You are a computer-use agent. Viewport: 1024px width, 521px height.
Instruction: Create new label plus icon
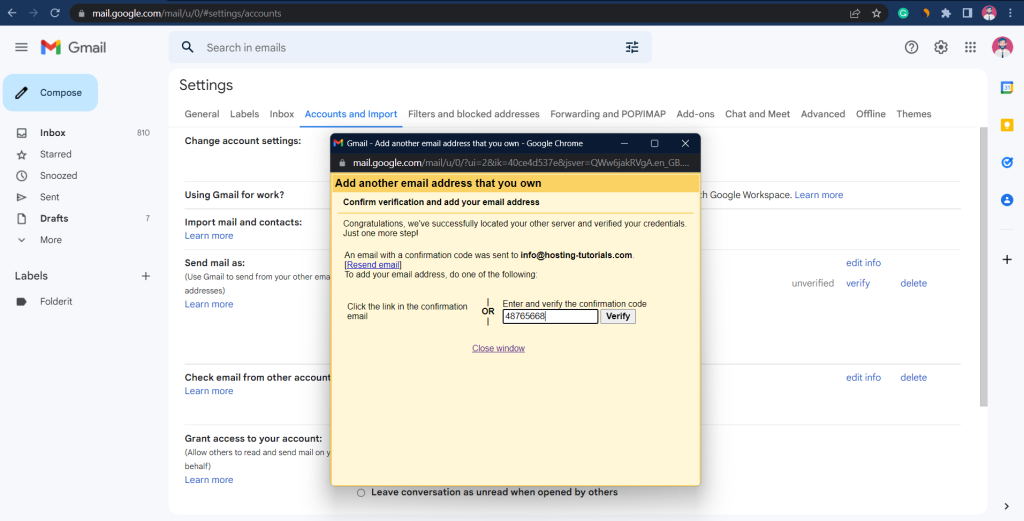(x=146, y=276)
